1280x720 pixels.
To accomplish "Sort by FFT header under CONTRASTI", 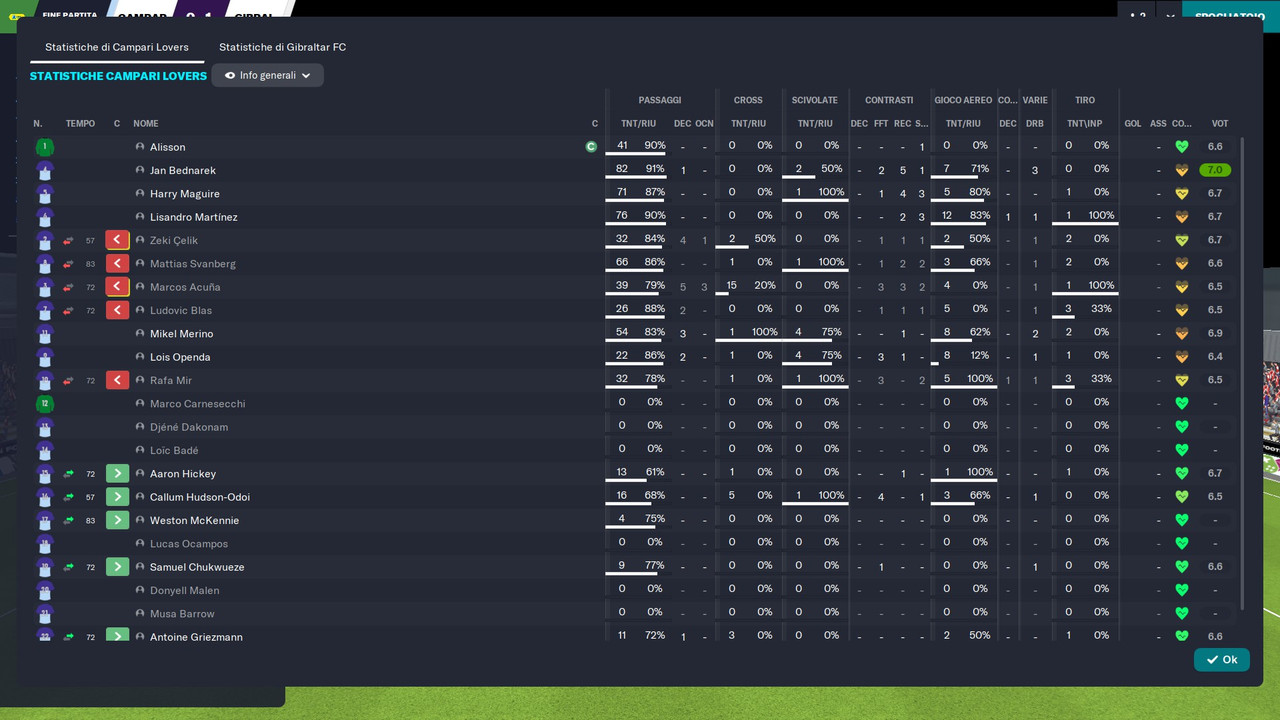I will (881, 124).
